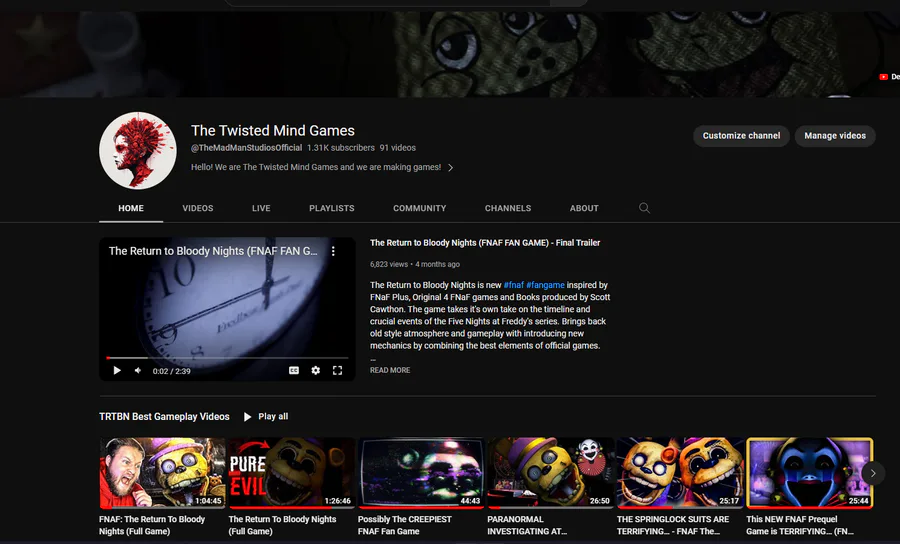900x544 pixels.
Task: Click title 'The Return To Bloody Nights (Full Game)' by PURE EVIL
Action: tap(282, 525)
